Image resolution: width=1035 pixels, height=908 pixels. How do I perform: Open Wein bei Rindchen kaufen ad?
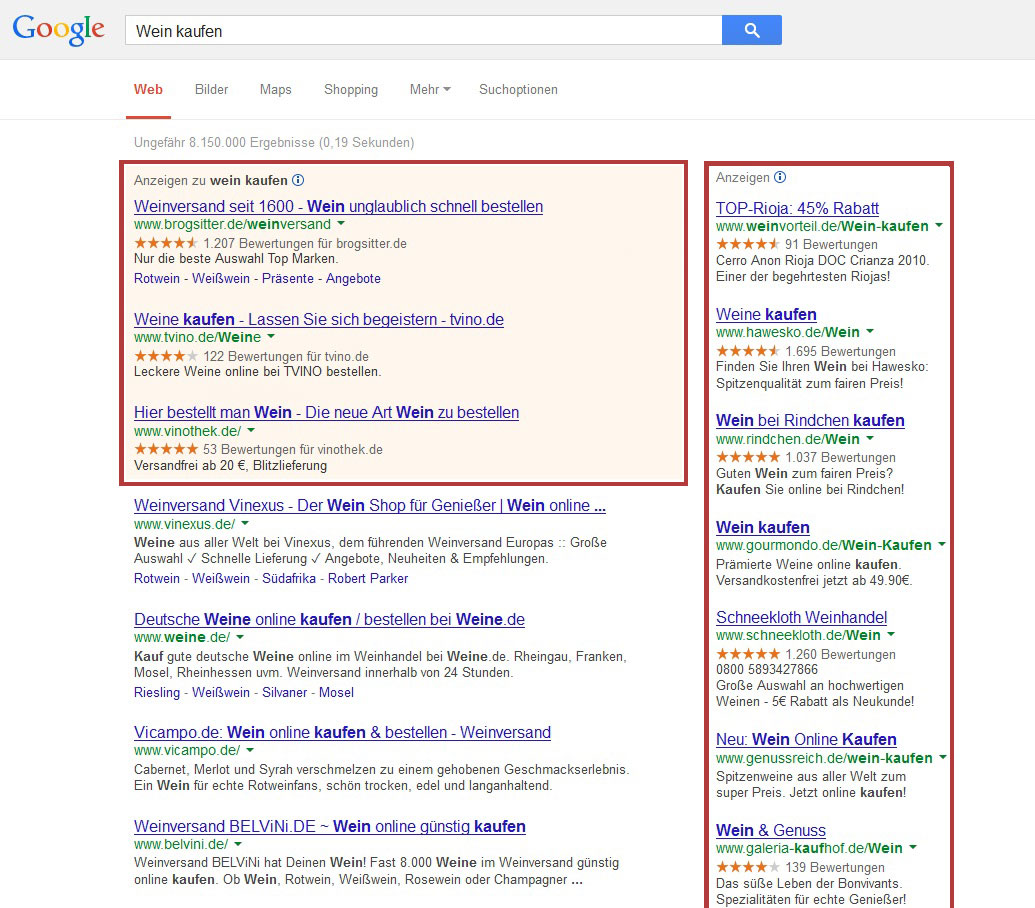coord(811,420)
